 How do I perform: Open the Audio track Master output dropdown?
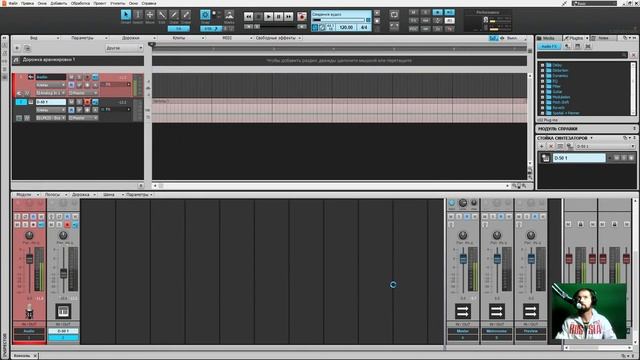pyautogui.click(x=83, y=93)
